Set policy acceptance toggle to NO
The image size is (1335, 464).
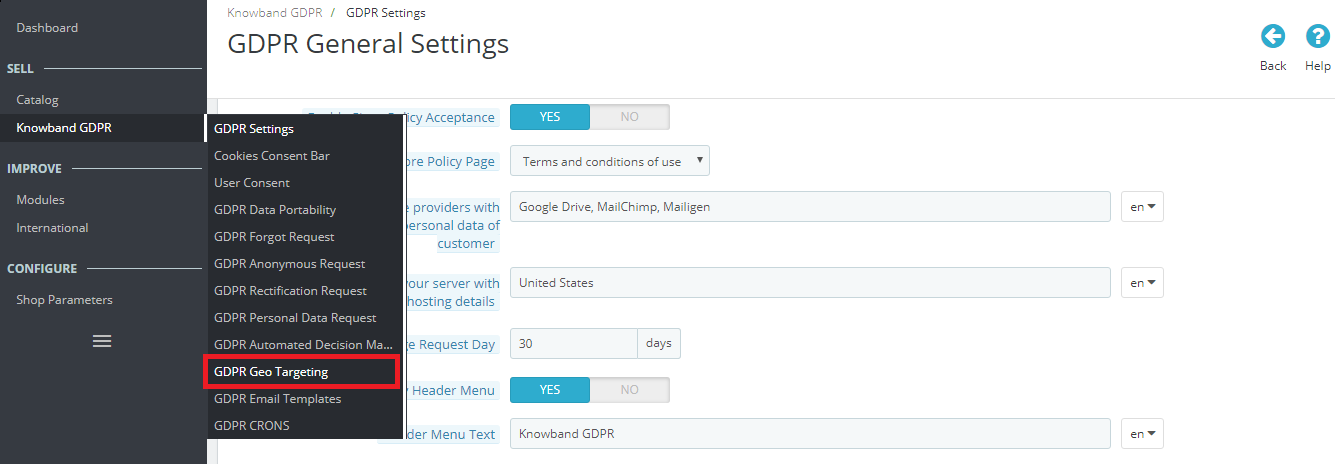[x=629, y=117]
